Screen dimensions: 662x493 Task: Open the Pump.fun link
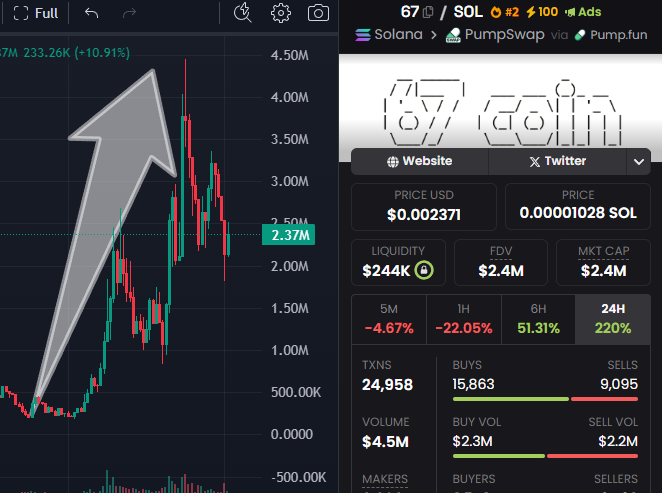click(611, 35)
